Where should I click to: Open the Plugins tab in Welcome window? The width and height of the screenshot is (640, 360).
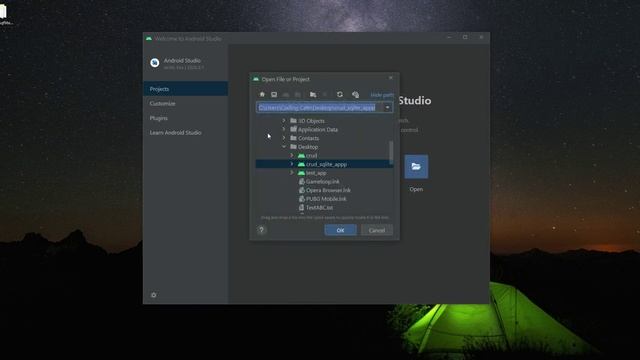(185, 118)
